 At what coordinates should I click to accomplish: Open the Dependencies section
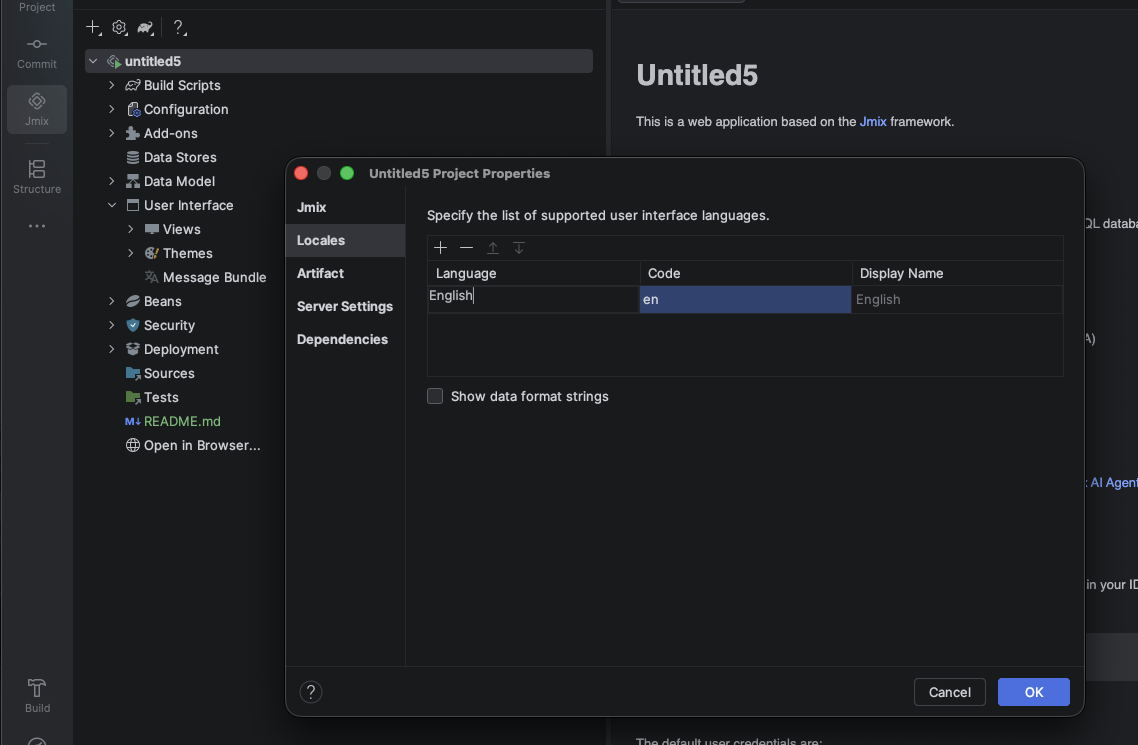click(x=342, y=339)
